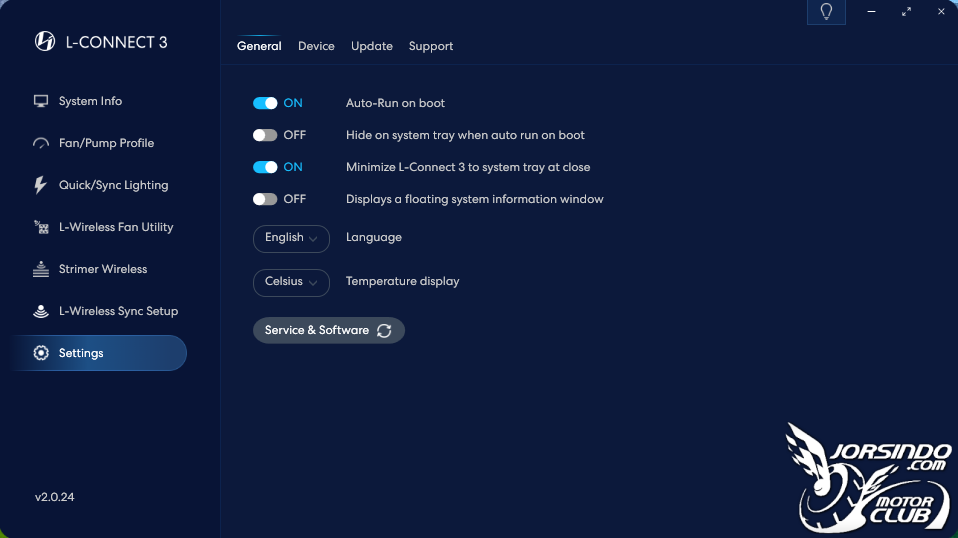This screenshot has width=958, height=538.
Task: Click the Hide on system tray label
Action: coord(465,135)
